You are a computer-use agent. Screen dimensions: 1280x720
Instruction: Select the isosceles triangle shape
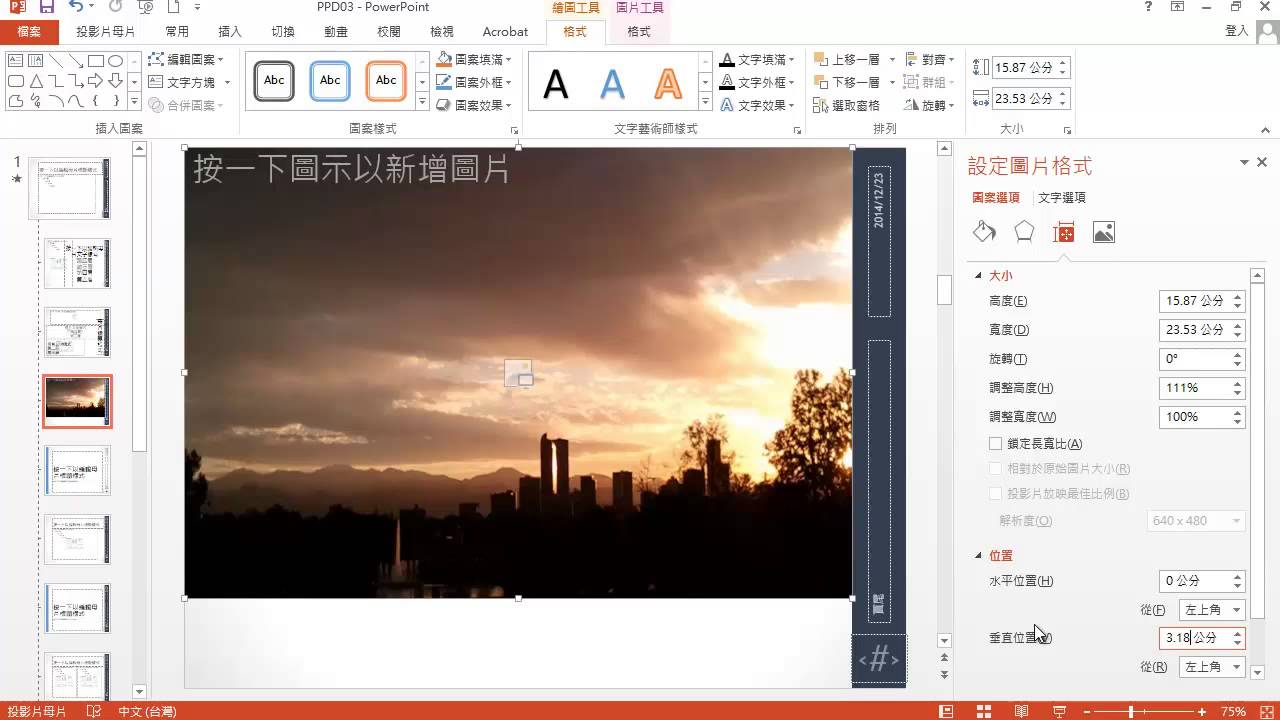click(36, 81)
